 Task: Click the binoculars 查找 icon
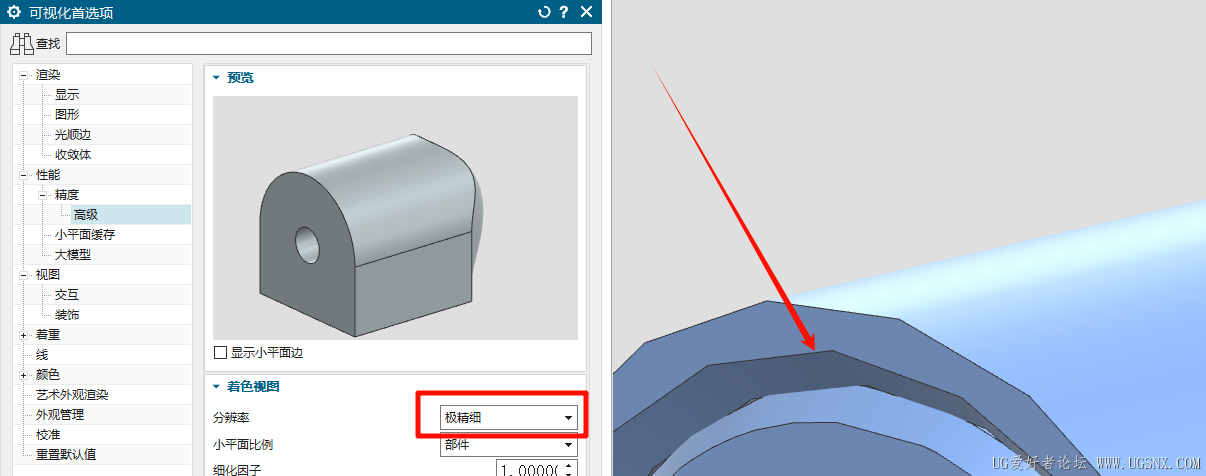pyautogui.click(x=22, y=44)
